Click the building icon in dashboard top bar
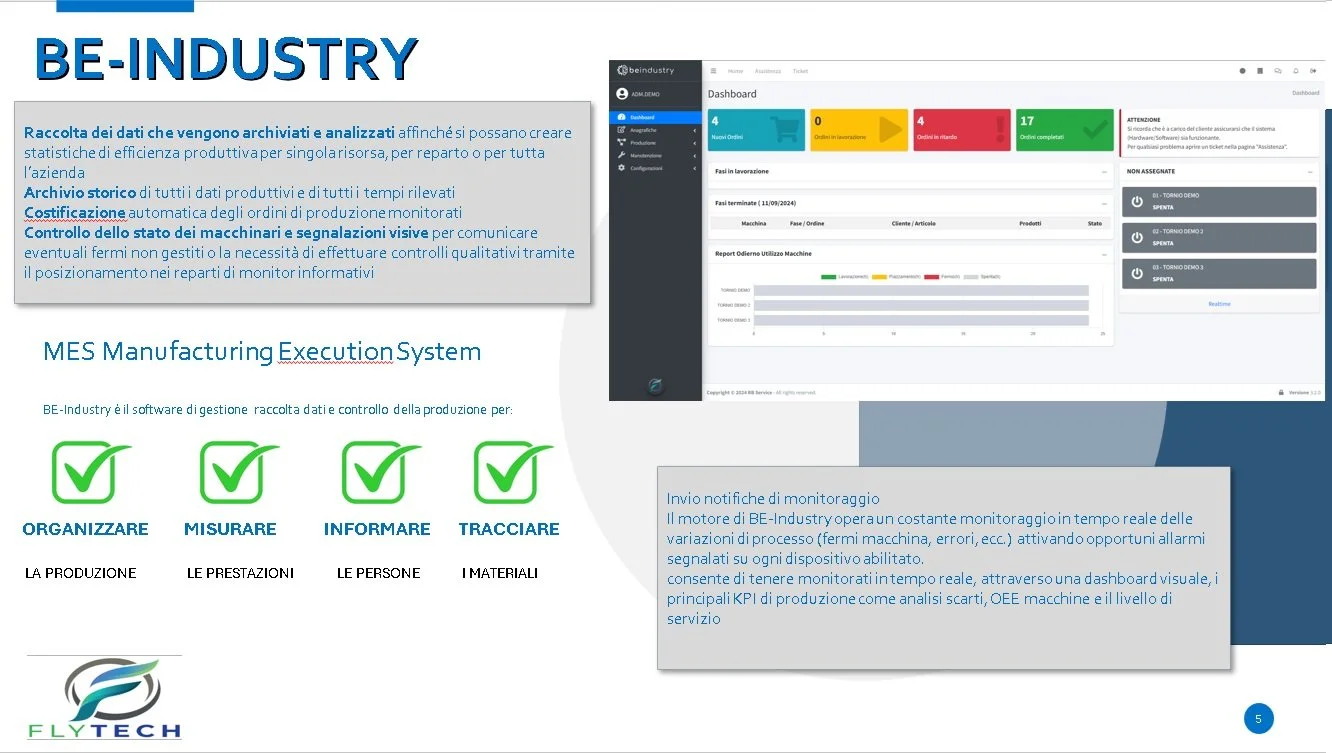Screen dimensions: 1332x753 (1260, 71)
